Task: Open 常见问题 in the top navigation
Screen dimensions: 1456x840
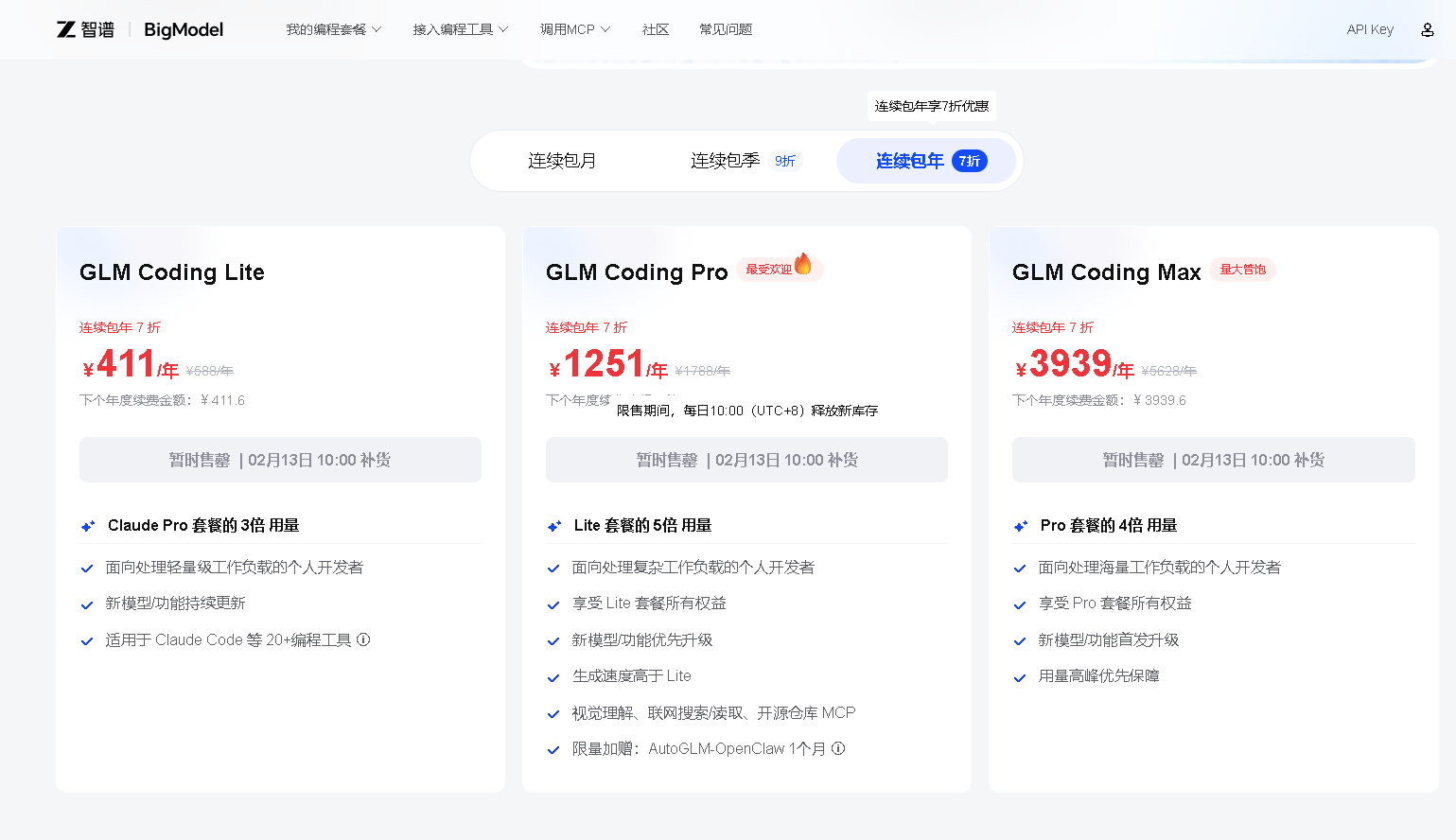Action: pyautogui.click(x=726, y=29)
